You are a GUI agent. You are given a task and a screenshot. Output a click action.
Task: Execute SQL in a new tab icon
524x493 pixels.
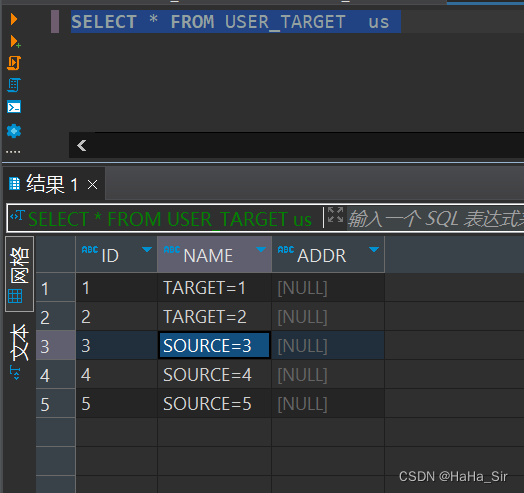click(x=15, y=42)
